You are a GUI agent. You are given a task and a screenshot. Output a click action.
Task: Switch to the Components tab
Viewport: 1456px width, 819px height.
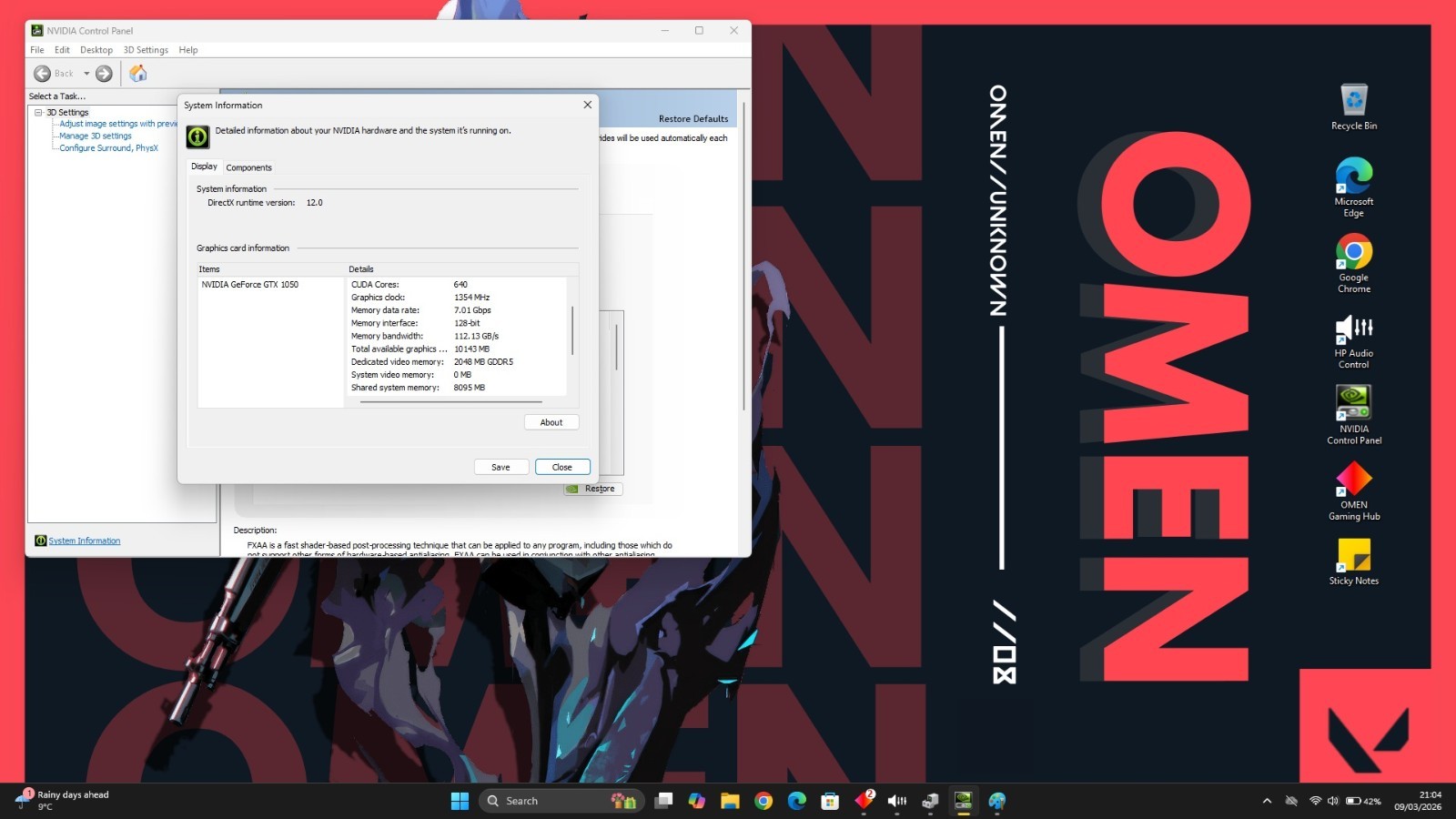coord(248,167)
